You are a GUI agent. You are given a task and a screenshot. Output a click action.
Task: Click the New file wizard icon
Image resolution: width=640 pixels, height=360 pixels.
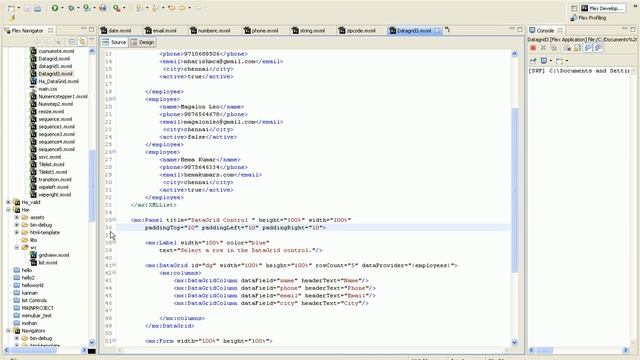pos(11,8)
